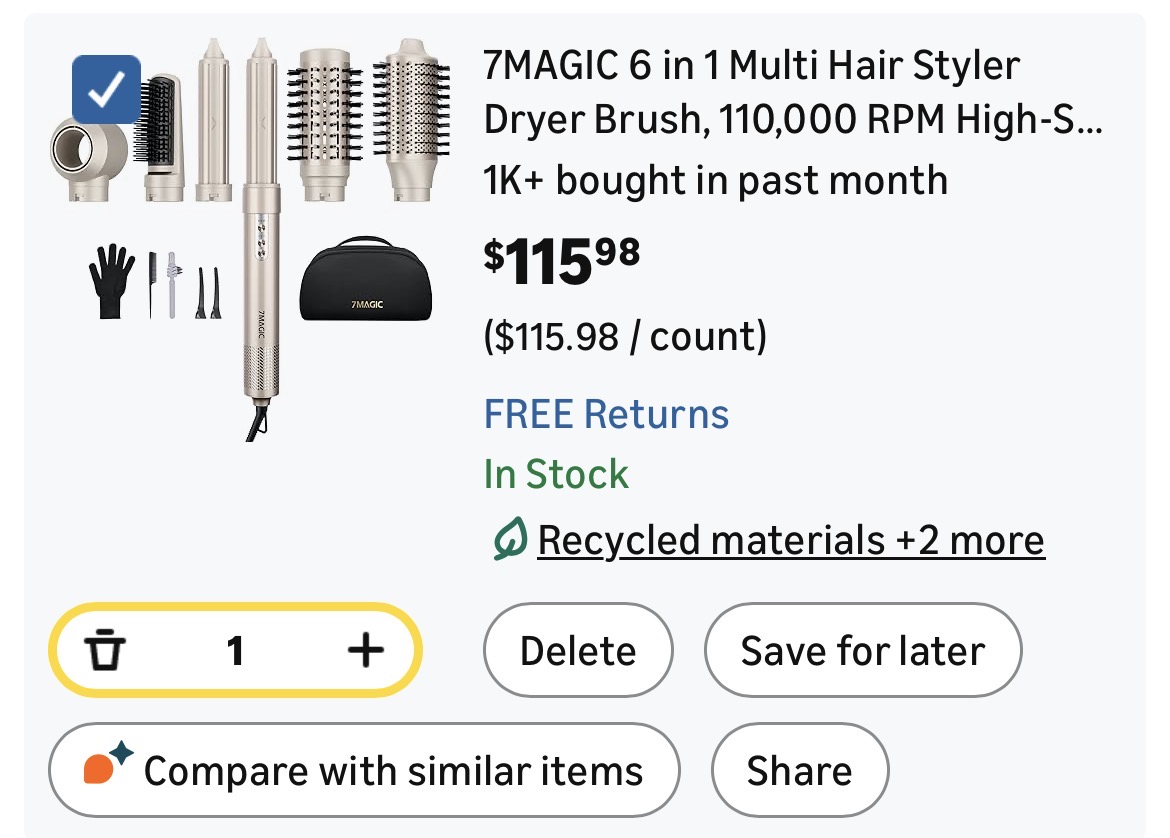Click the trash can icon in quantity stepper
This screenshot has height=838, width=1170.
coord(104,652)
